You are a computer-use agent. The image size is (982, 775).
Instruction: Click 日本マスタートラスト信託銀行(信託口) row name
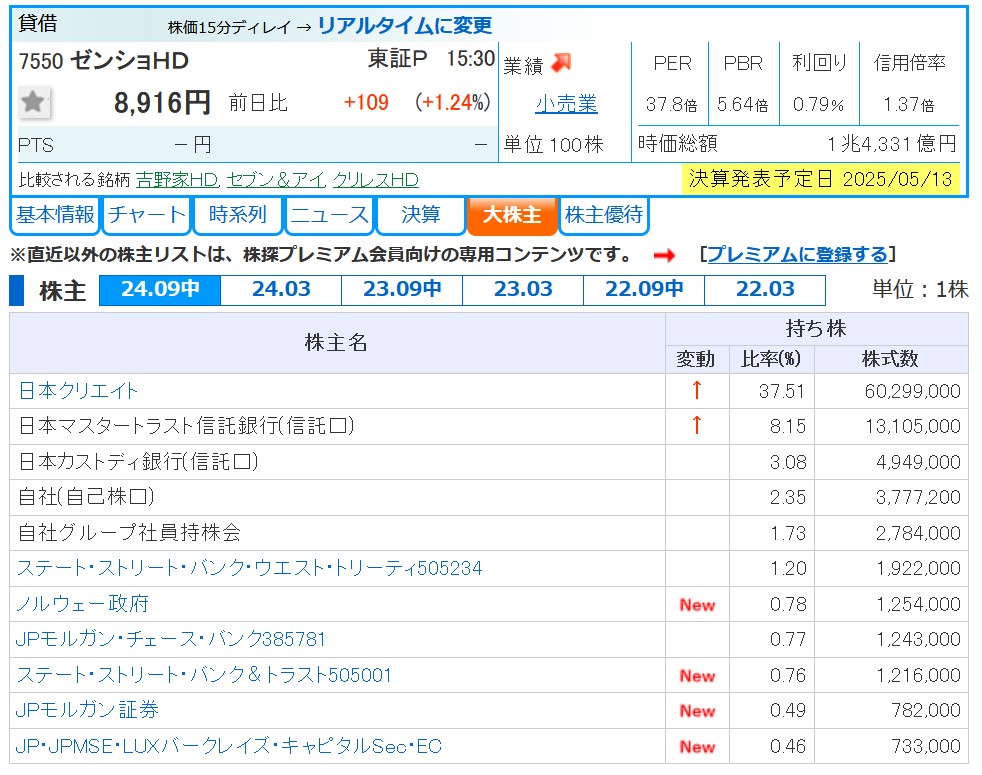point(187,425)
